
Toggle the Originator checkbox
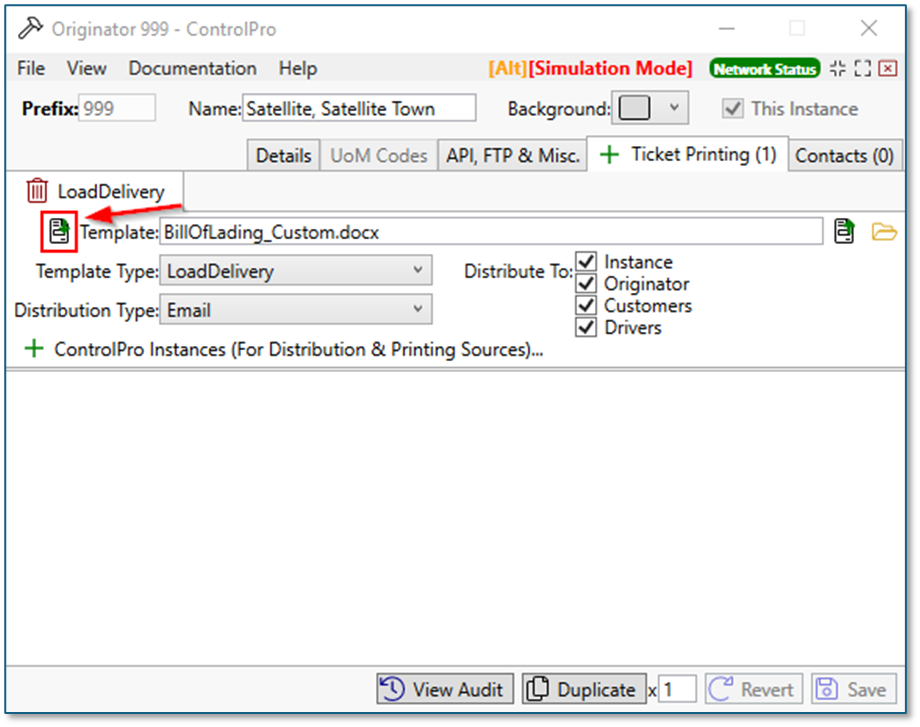pyautogui.click(x=586, y=284)
